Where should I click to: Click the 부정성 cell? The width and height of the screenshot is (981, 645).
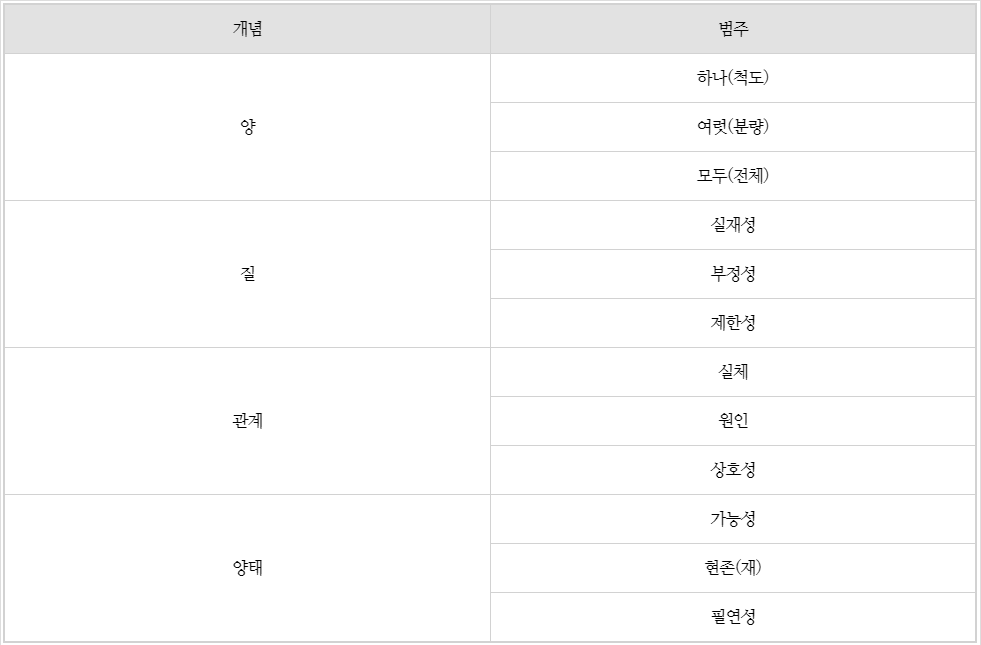[x=733, y=274]
